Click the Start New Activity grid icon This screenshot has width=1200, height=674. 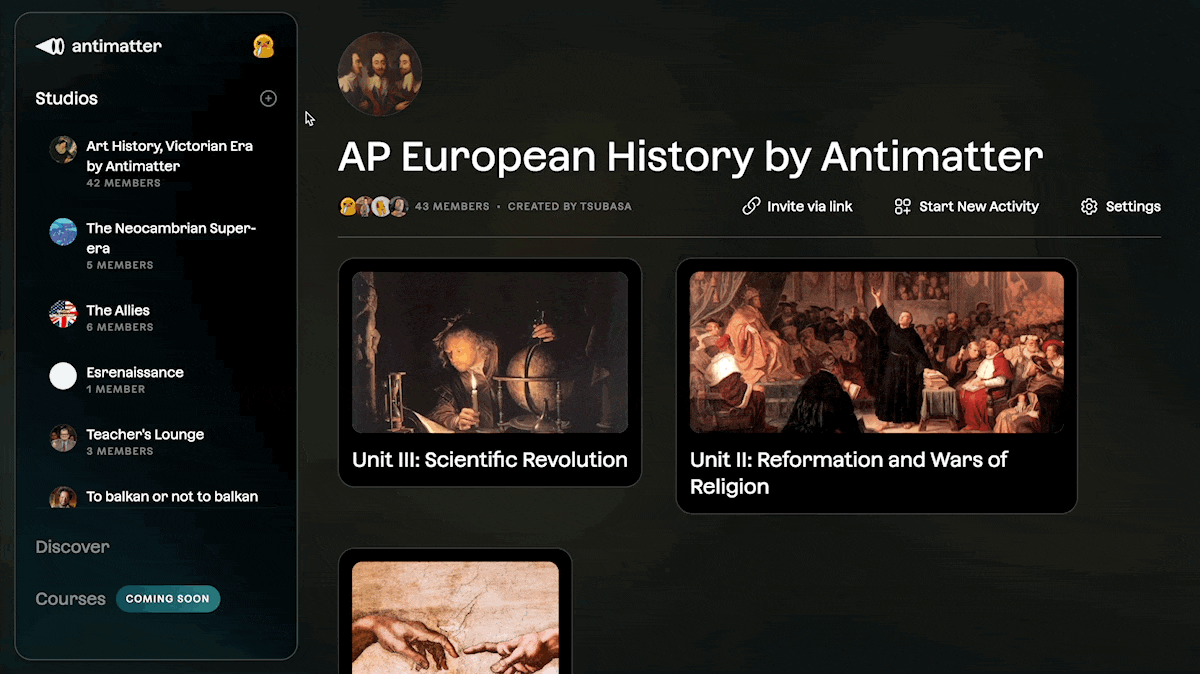click(x=902, y=206)
